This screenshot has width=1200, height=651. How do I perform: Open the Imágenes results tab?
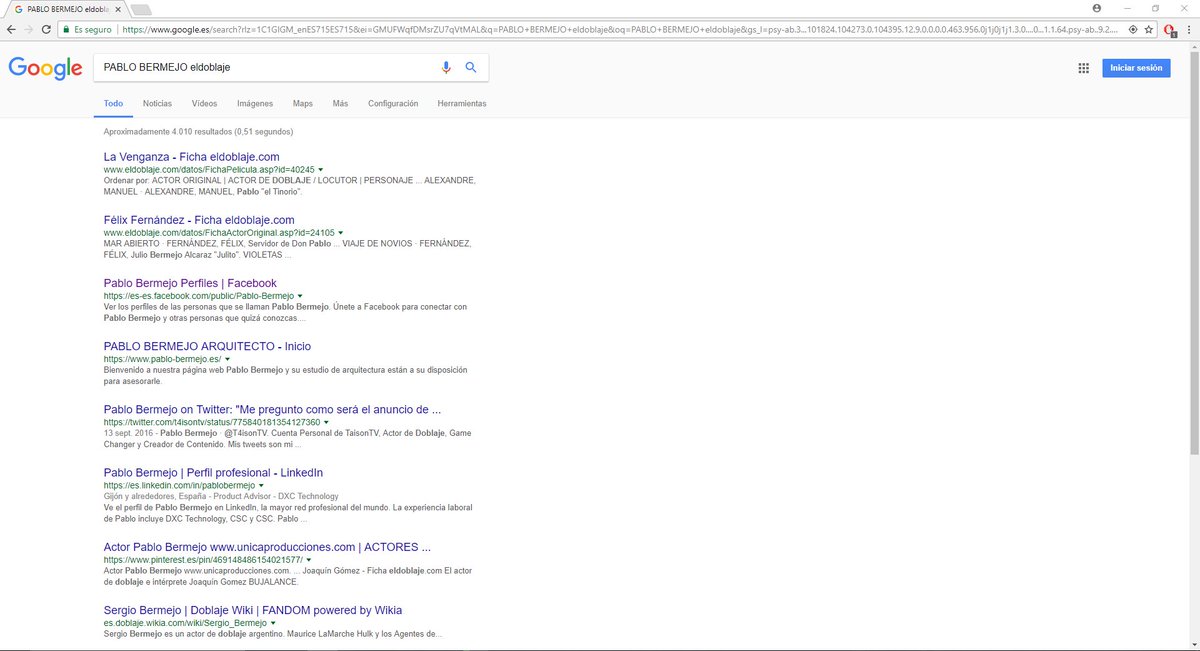[255, 104]
